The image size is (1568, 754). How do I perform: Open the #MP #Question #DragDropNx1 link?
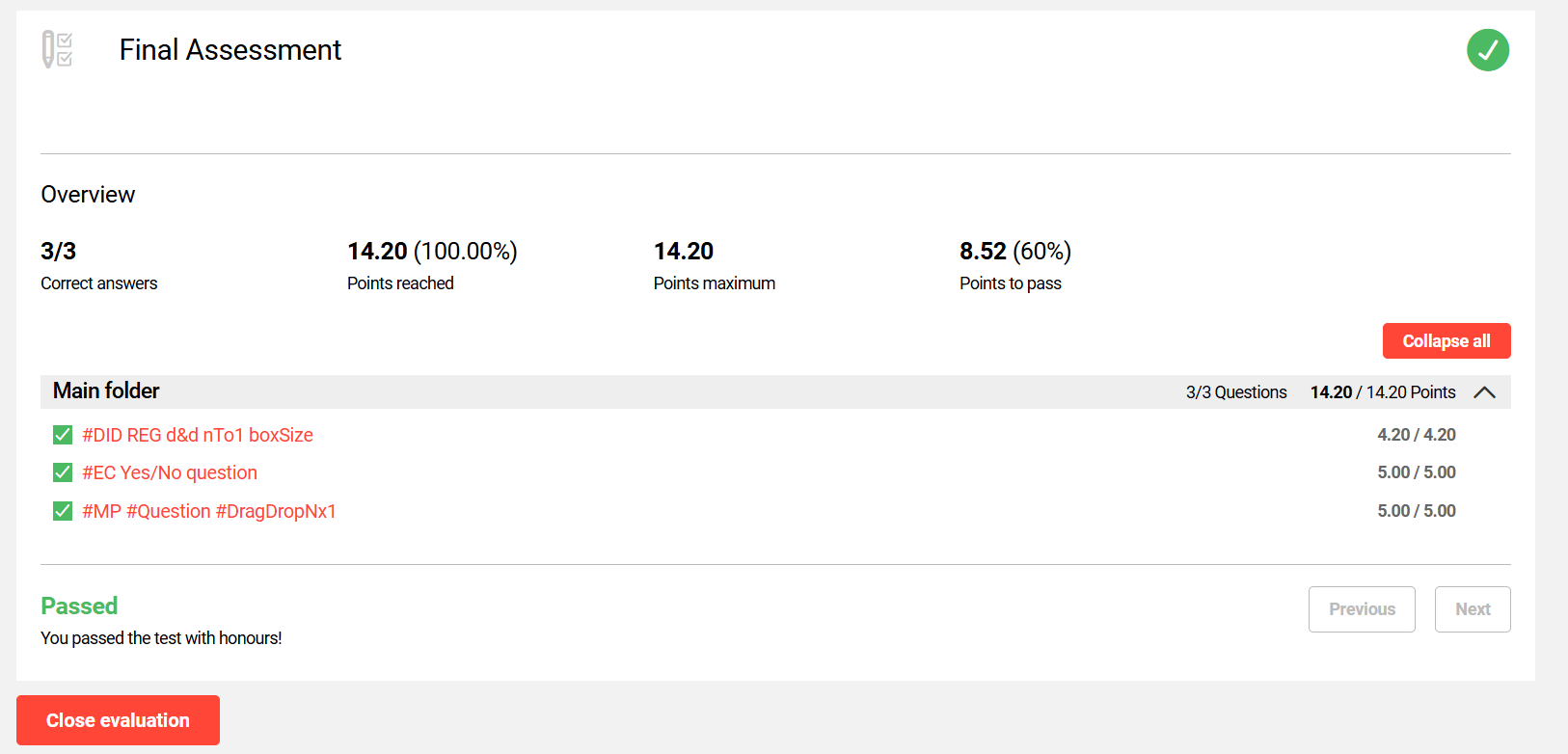point(209,511)
